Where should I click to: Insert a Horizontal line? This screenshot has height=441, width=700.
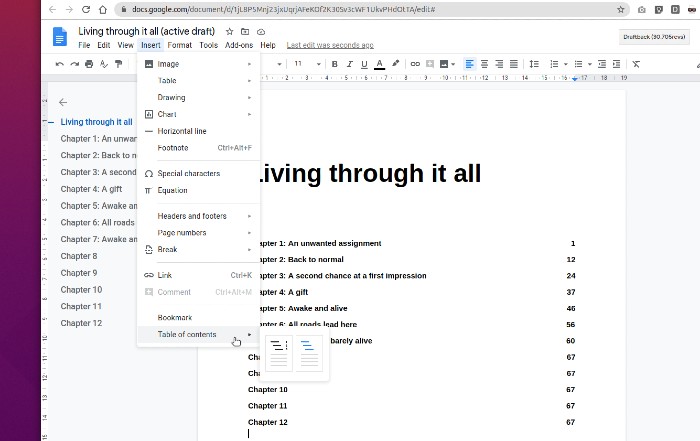click(x=198, y=131)
